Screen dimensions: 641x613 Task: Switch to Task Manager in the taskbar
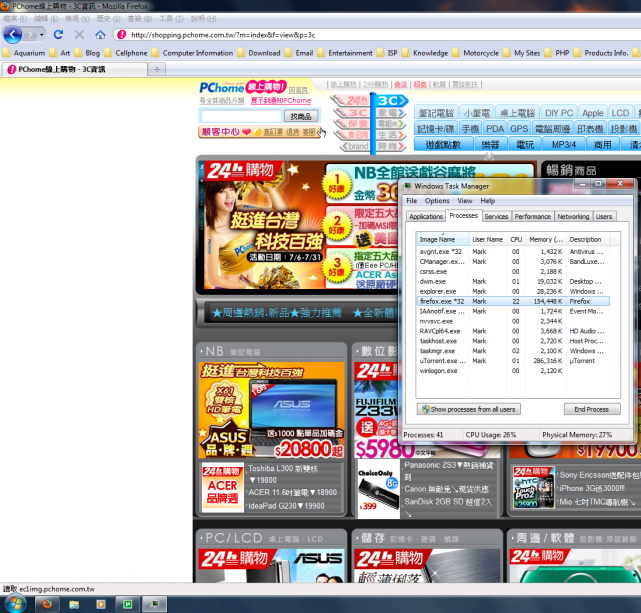coord(154,604)
